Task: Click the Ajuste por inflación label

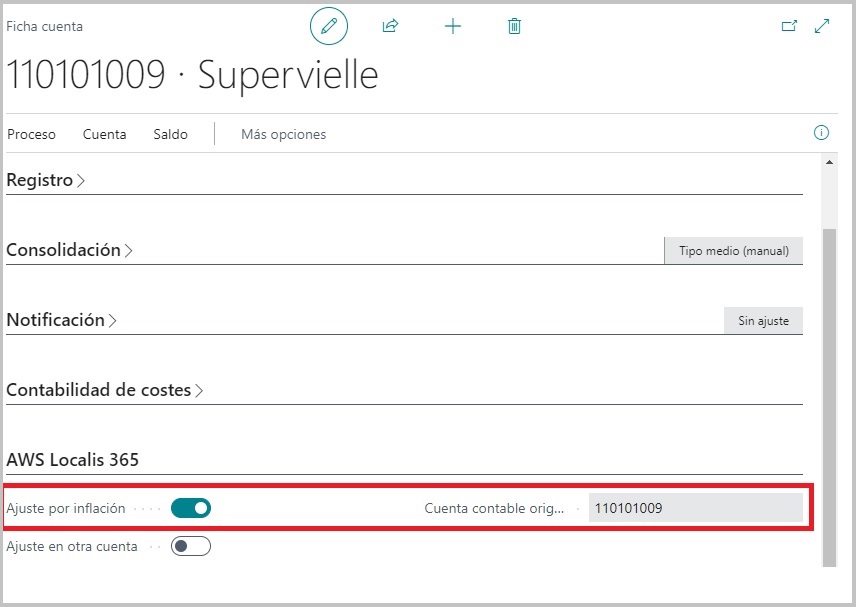Action: 66,508
